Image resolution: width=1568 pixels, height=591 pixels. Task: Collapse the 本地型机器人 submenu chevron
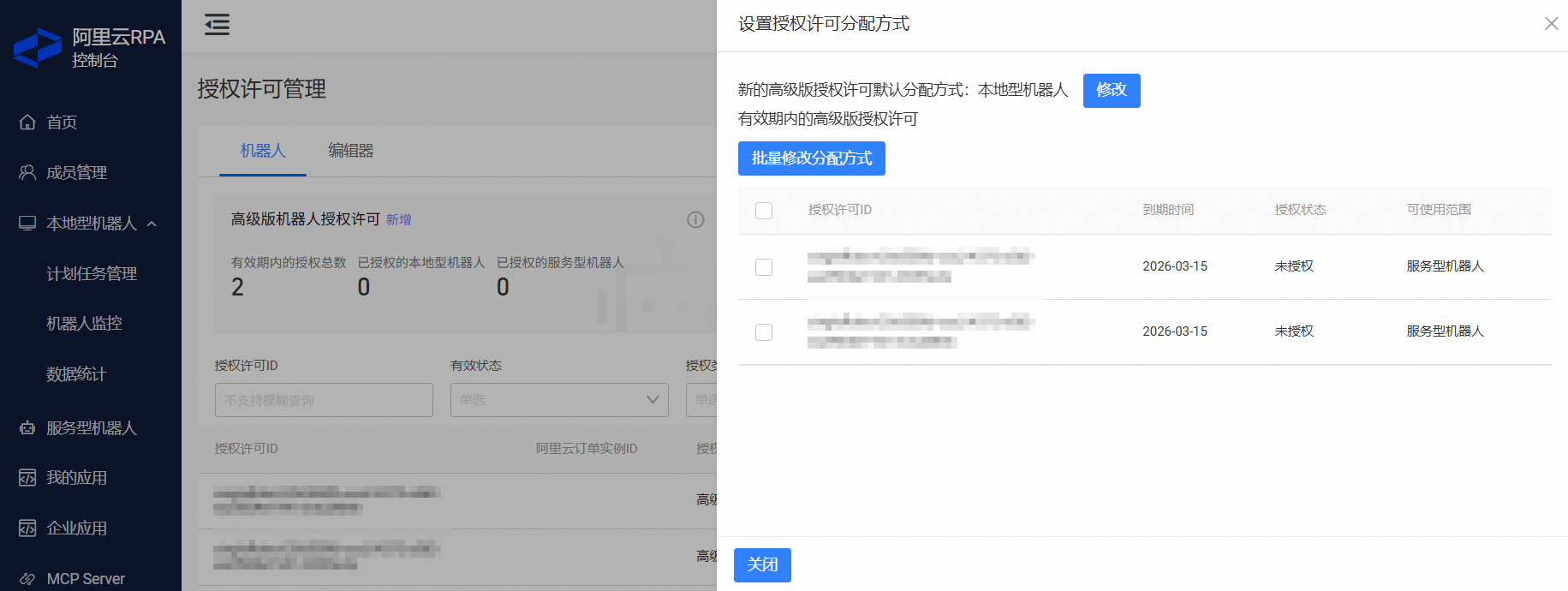152,224
